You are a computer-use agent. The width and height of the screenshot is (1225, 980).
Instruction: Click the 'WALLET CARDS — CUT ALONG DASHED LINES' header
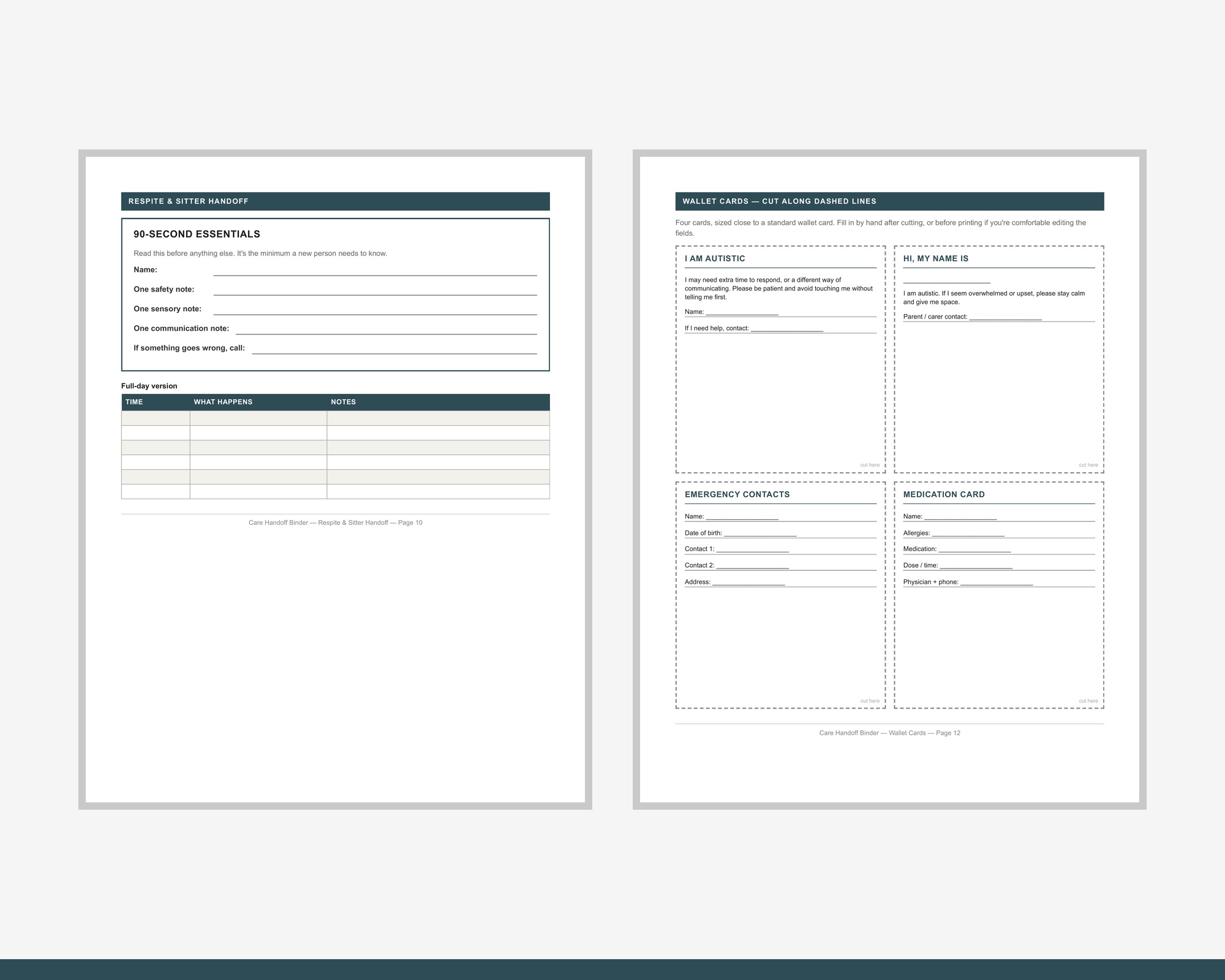(x=889, y=202)
